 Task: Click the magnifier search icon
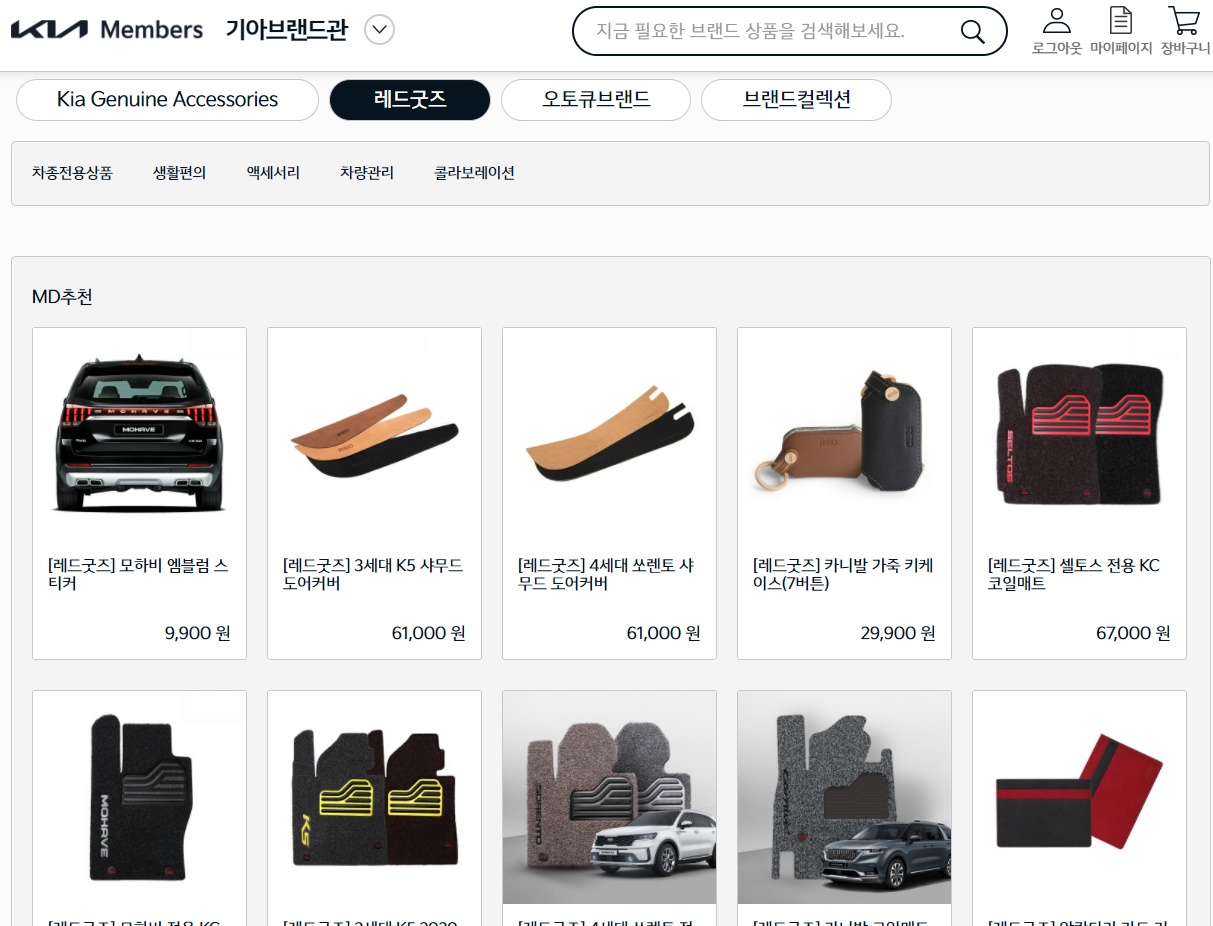(973, 31)
